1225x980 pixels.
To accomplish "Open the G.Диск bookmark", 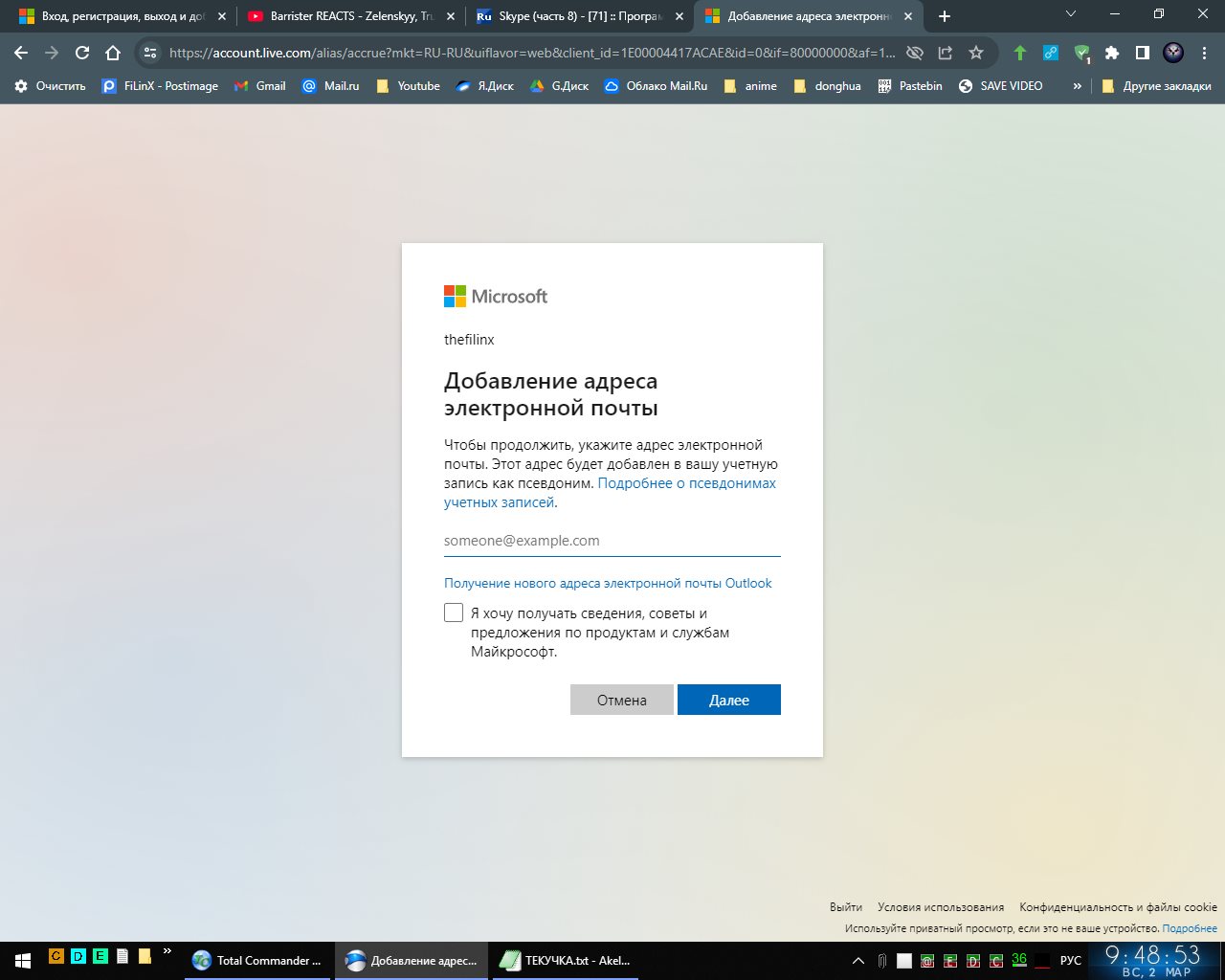I will pyautogui.click(x=559, y=86).
